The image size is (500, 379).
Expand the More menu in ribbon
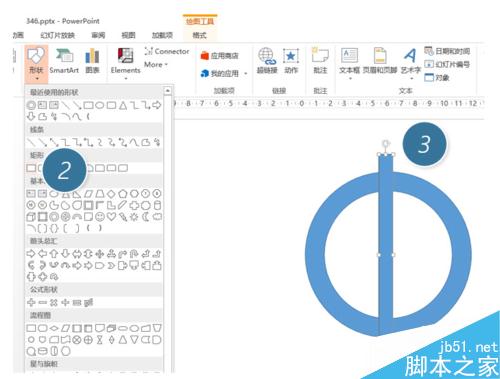pos(156,65)
